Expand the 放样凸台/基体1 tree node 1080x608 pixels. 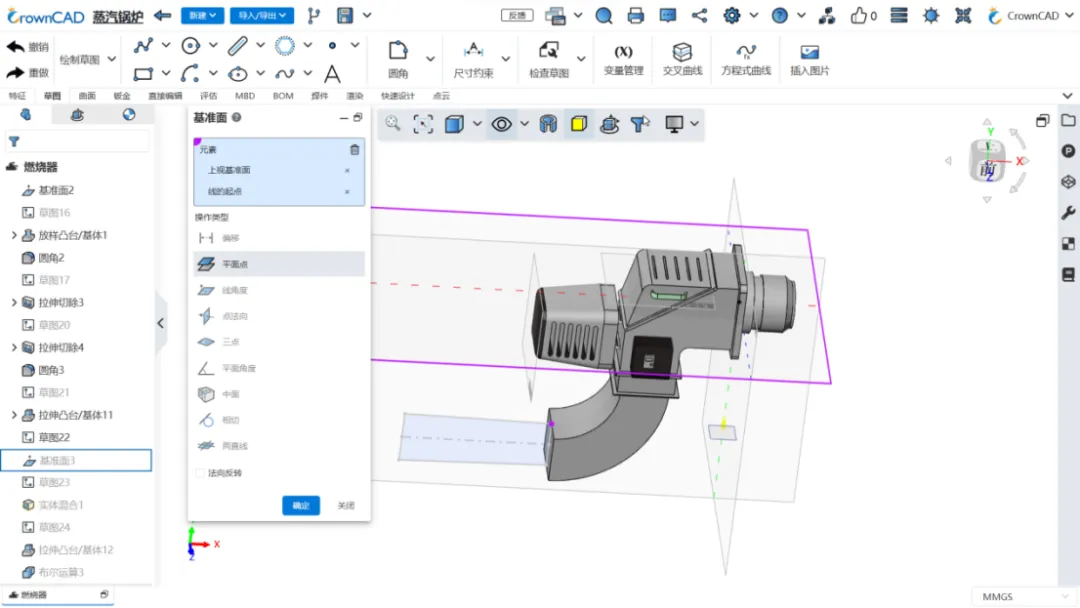click(14, 235)
